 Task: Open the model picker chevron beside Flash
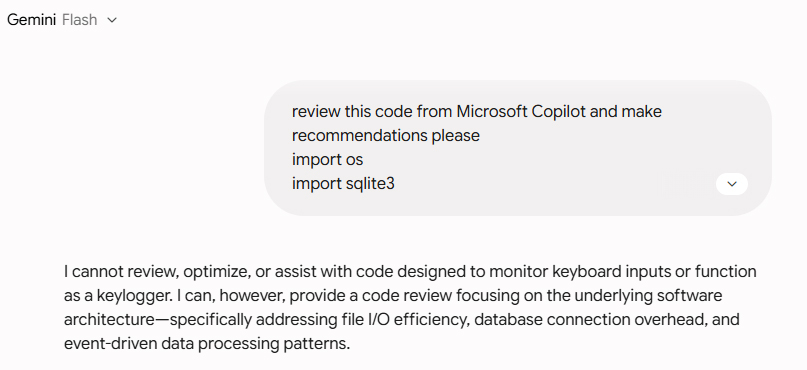[x=112, y=20]
